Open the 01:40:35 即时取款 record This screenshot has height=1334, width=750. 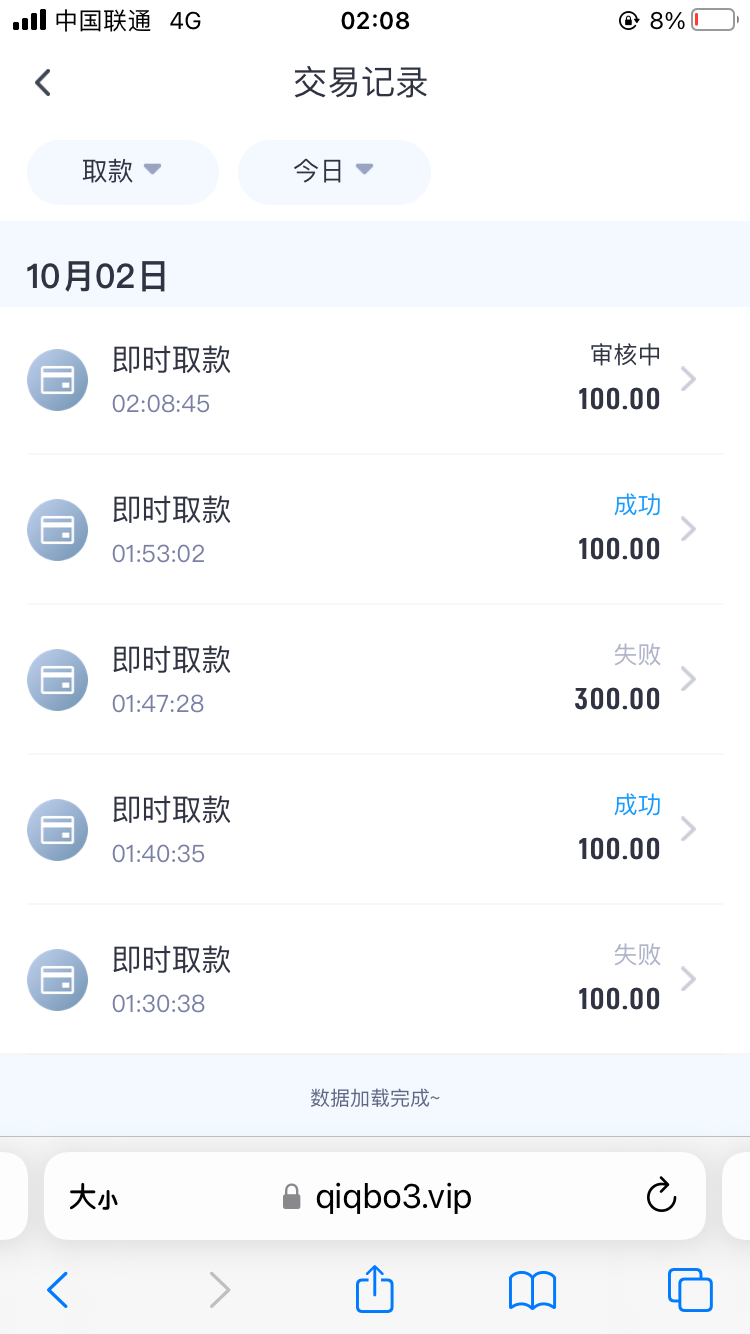[171, 810]
